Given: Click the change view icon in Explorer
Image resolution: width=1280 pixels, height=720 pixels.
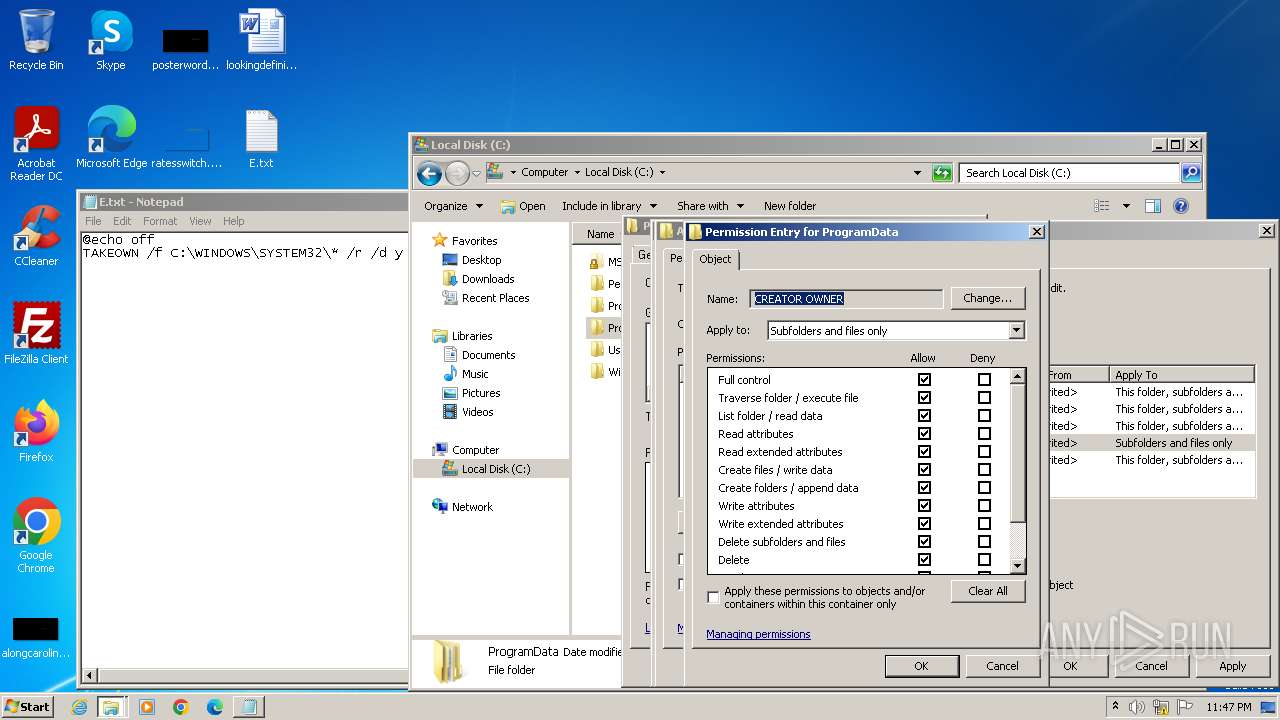Looking at the screenshot, I should click(x=1102, y=206).
